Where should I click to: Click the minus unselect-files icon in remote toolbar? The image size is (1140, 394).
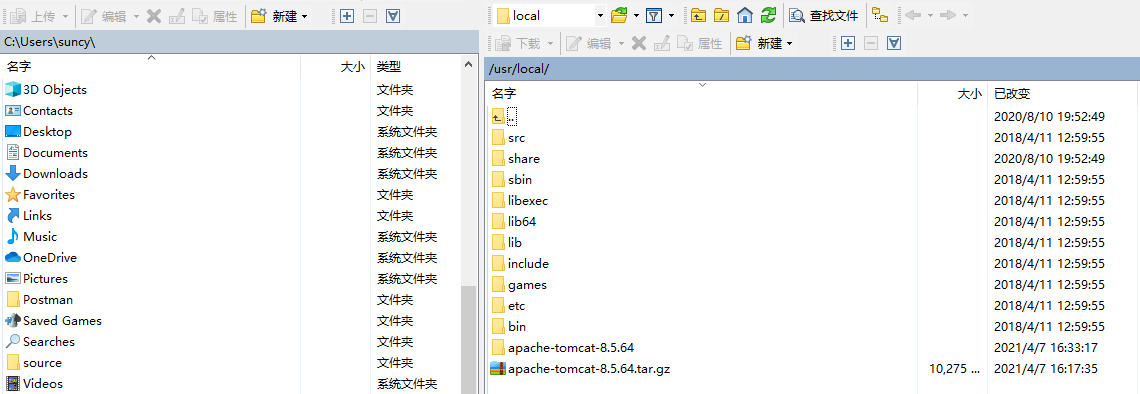[871, 44]
